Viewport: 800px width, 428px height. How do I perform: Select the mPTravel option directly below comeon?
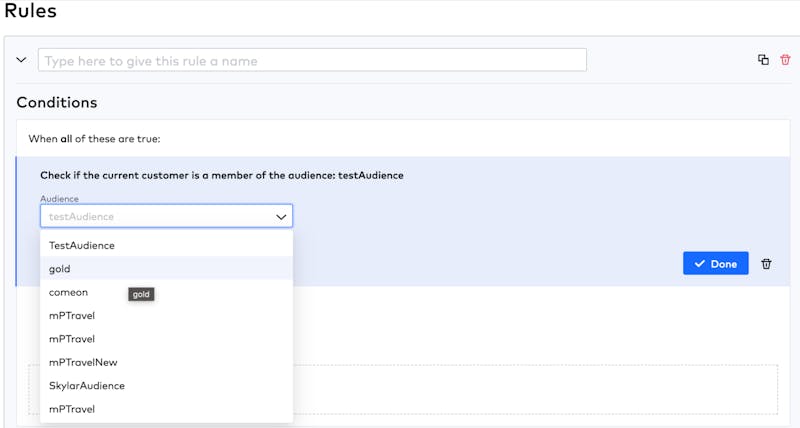tap(166, 316)
